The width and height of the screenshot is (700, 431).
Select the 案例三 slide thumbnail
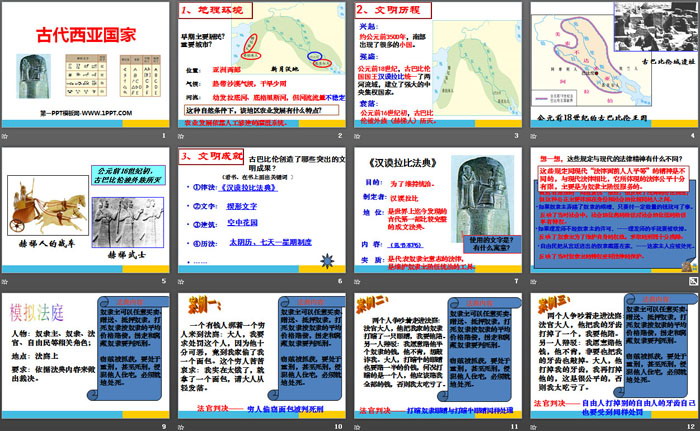pos(614,356)
